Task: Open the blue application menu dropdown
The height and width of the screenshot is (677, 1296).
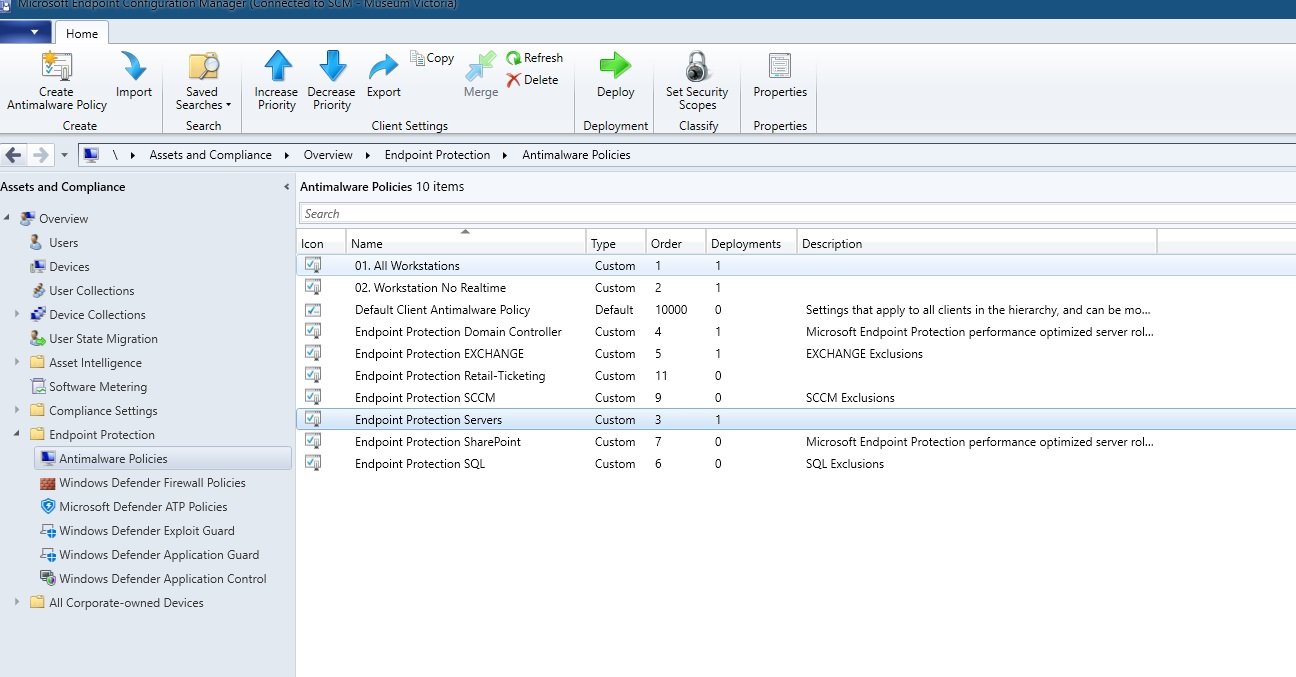Action: tap(26, 32)
